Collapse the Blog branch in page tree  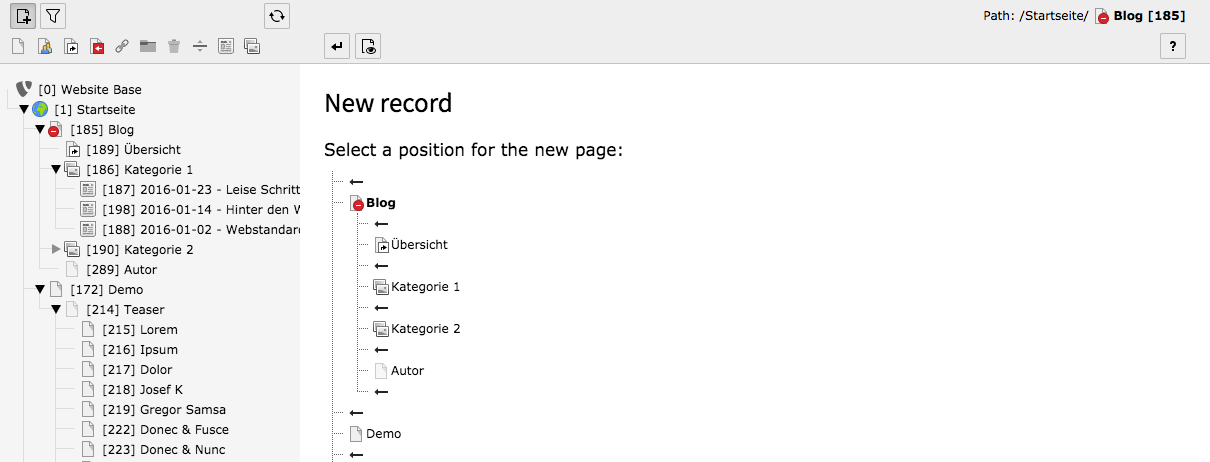coord(40,129)
